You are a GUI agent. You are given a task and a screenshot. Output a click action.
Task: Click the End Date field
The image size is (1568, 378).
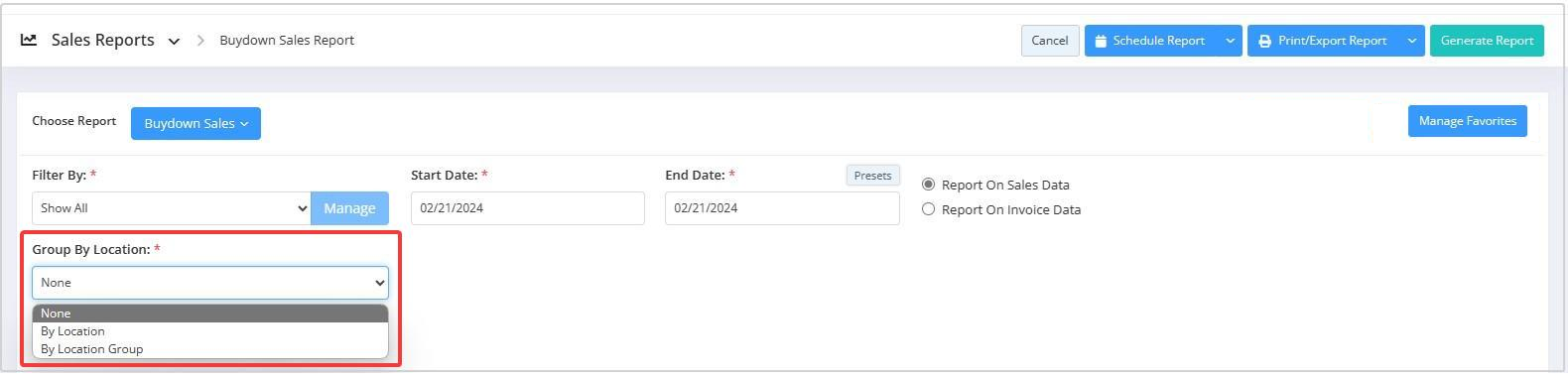(782, 208)
